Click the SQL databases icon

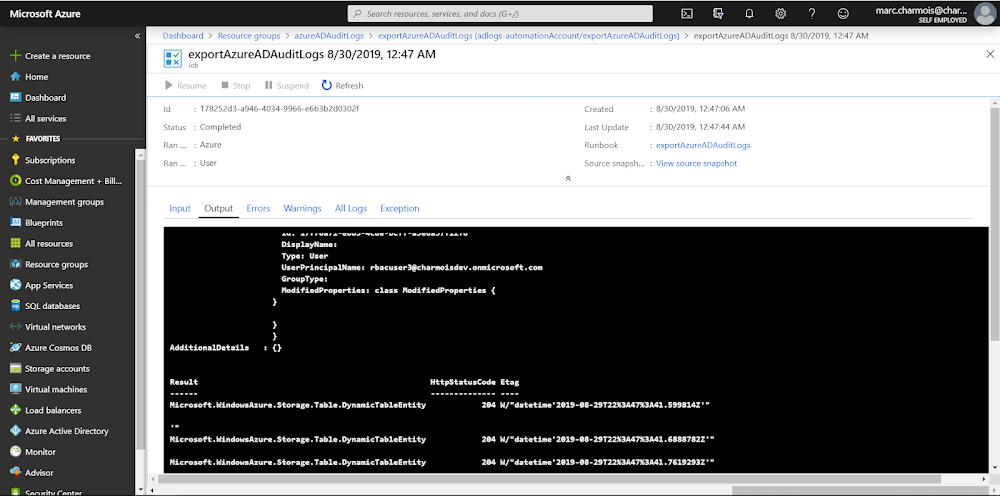[x=16, y=306]
